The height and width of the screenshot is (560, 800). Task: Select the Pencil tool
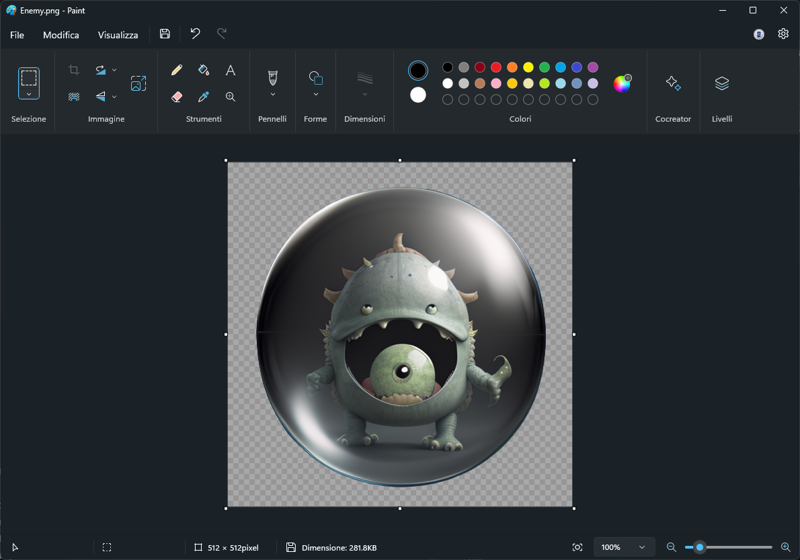click(177, 71)
